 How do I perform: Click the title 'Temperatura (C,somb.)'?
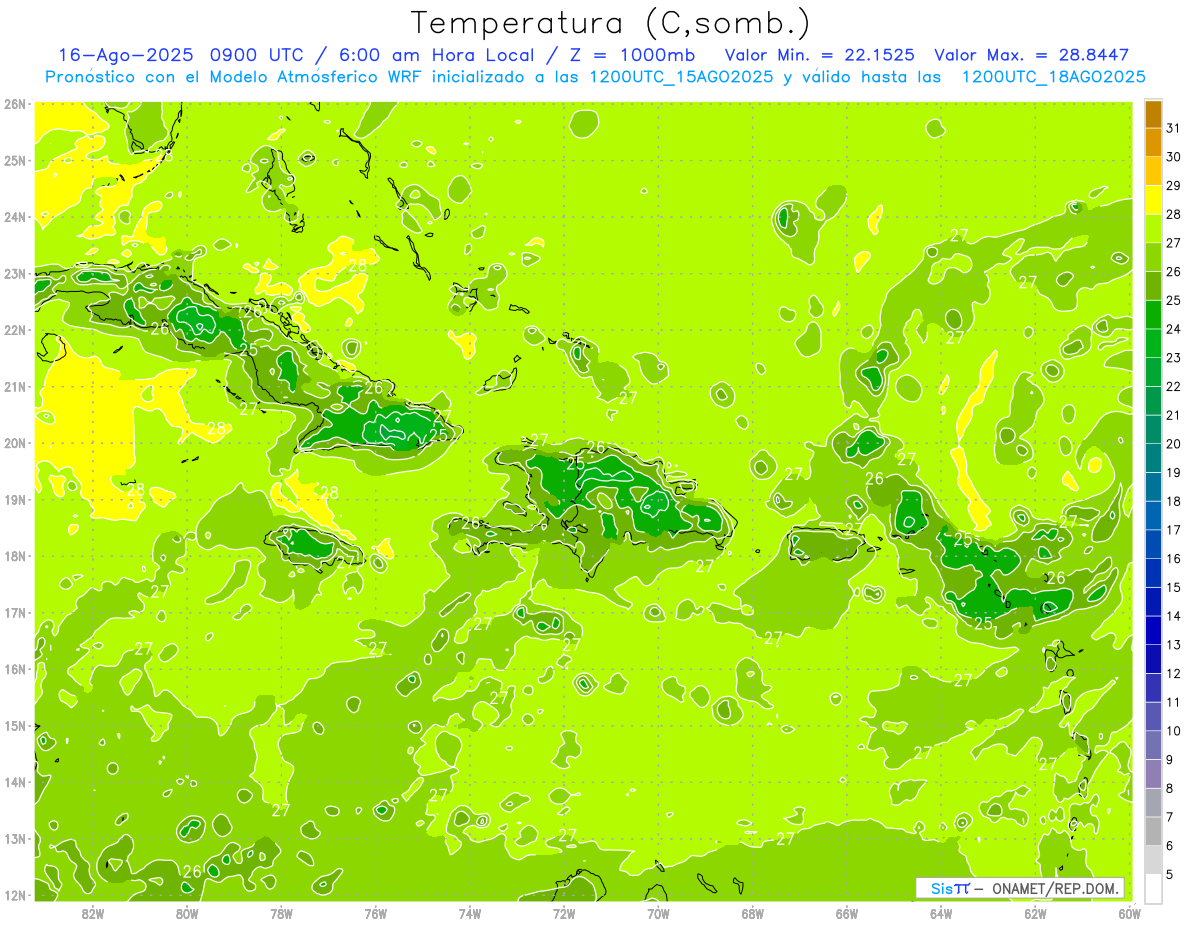[611, 24]
